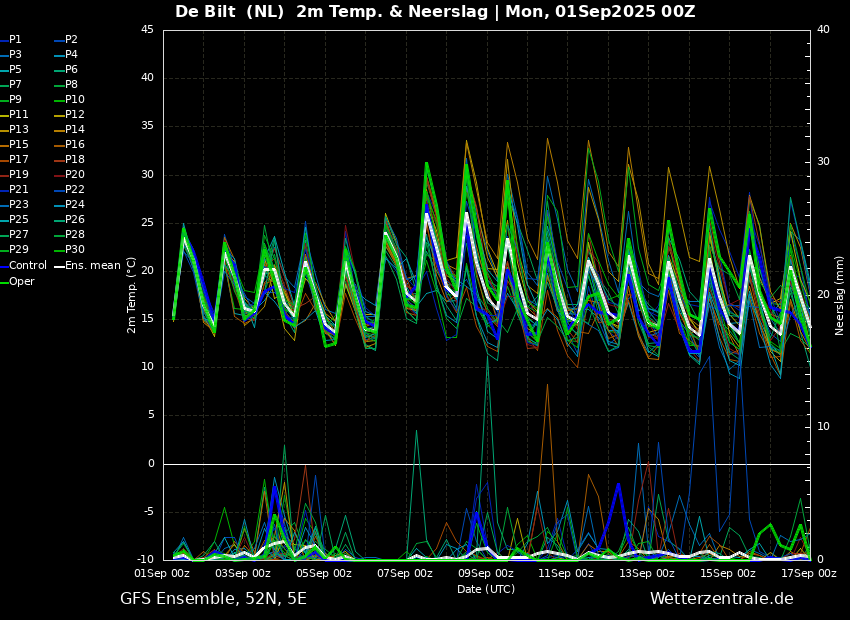Click the Date (UTC) axis label
Image resolution: width=850 pixels, height=620 pixels.
[x=486, y=589]
